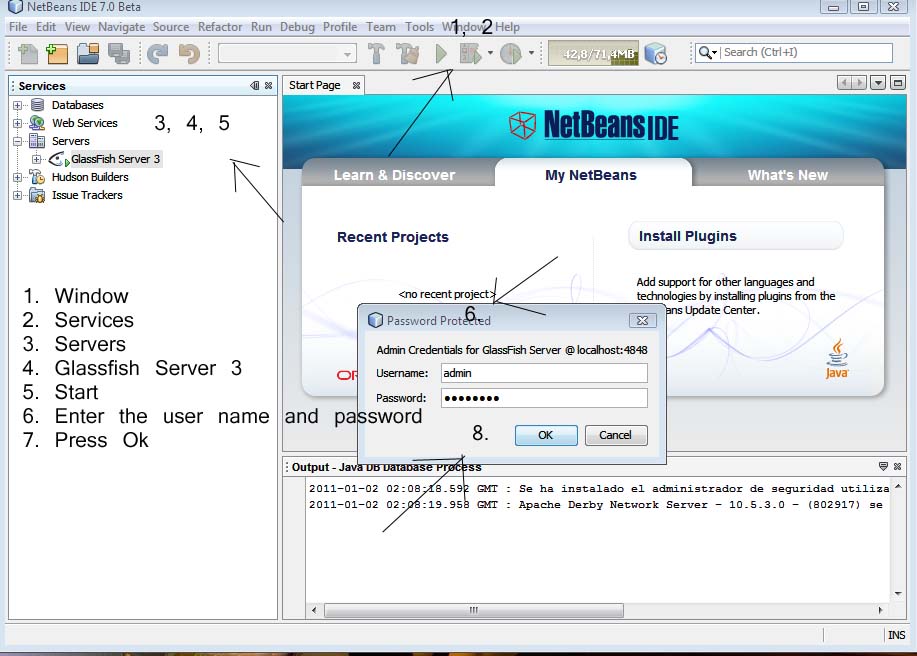The image size is (917, 656).
Task: Click the Password input field
Action: point(544,398)
